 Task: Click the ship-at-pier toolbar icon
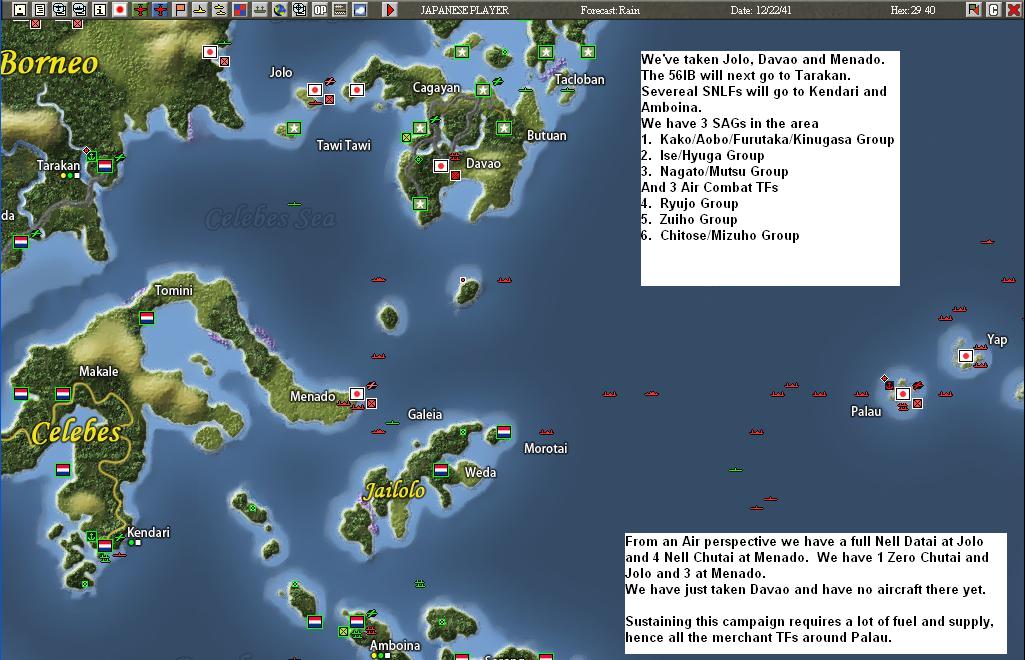tap(258, 8)
